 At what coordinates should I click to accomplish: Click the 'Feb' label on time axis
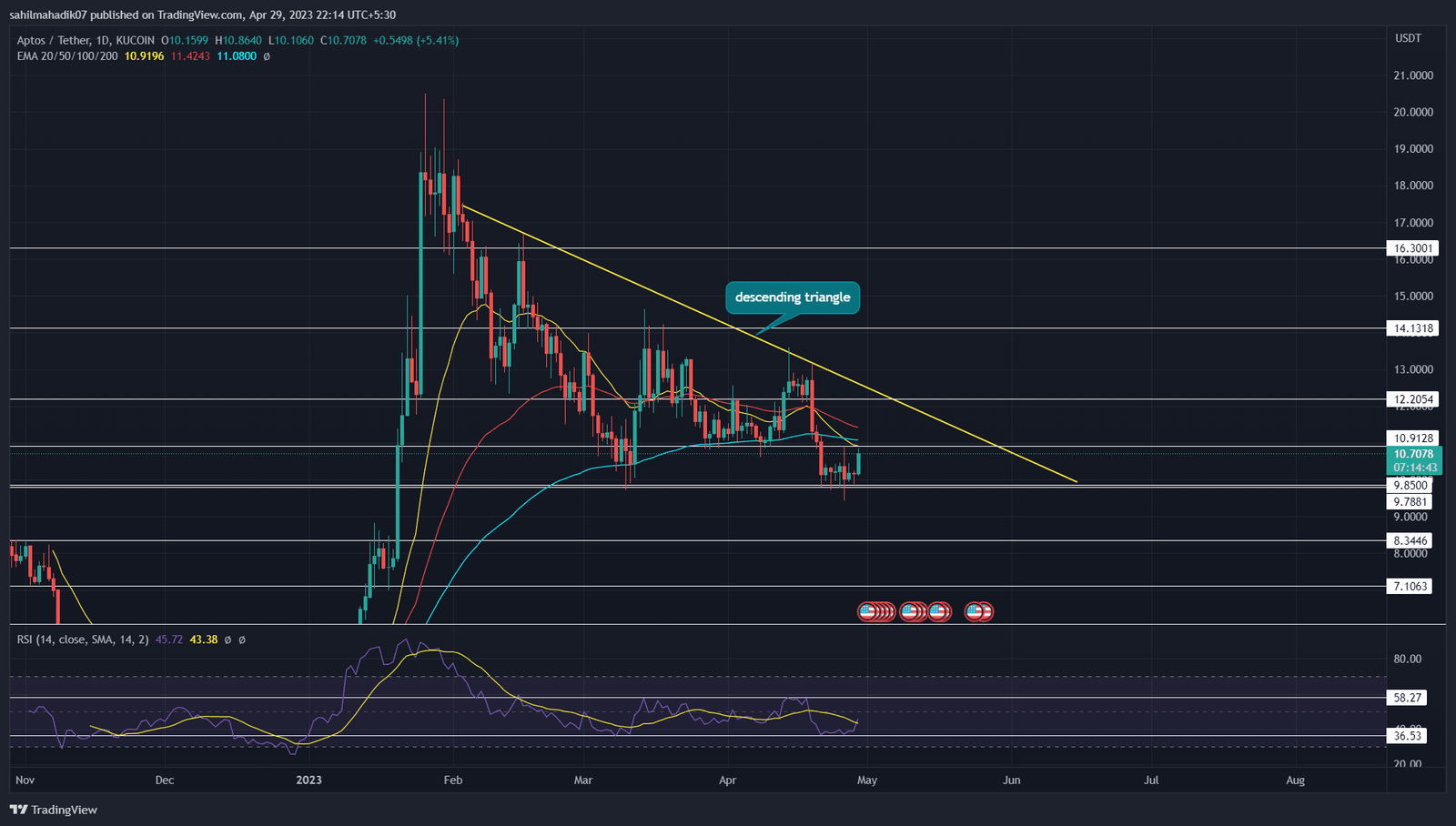453,781
